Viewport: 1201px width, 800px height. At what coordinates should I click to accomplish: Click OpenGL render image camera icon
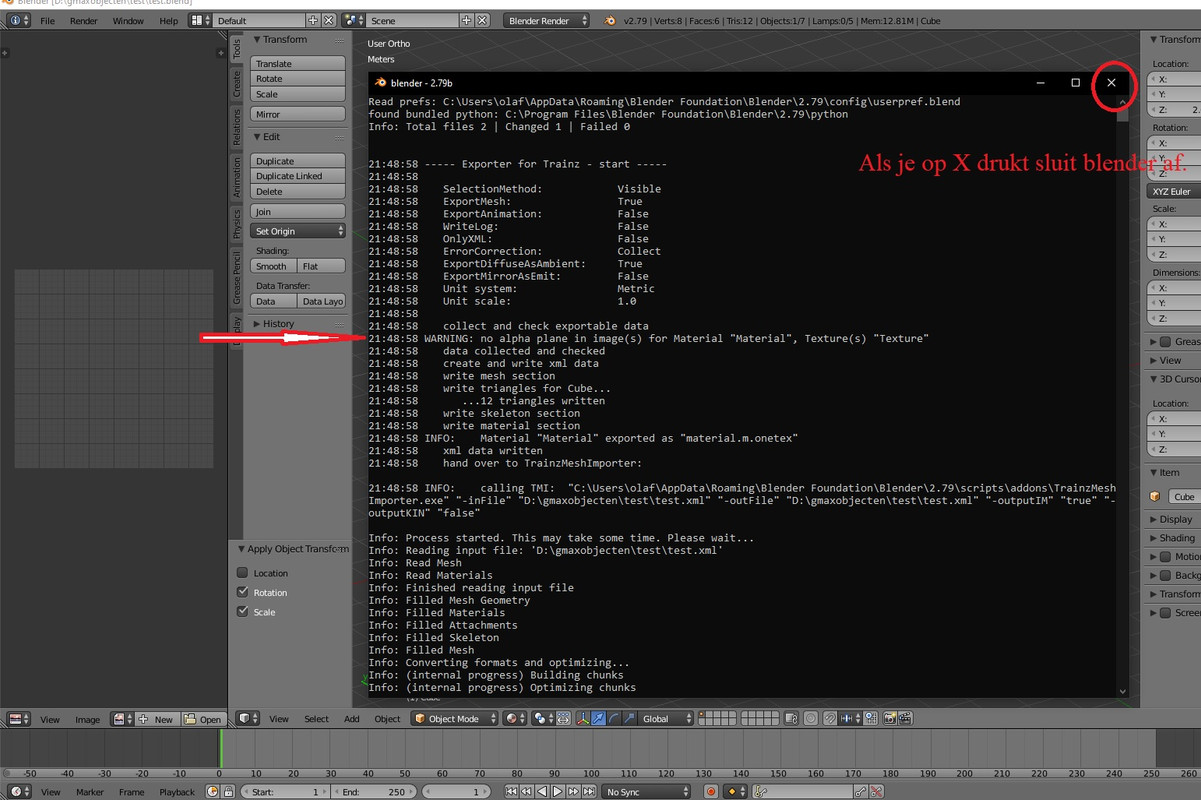click(890, 718)
